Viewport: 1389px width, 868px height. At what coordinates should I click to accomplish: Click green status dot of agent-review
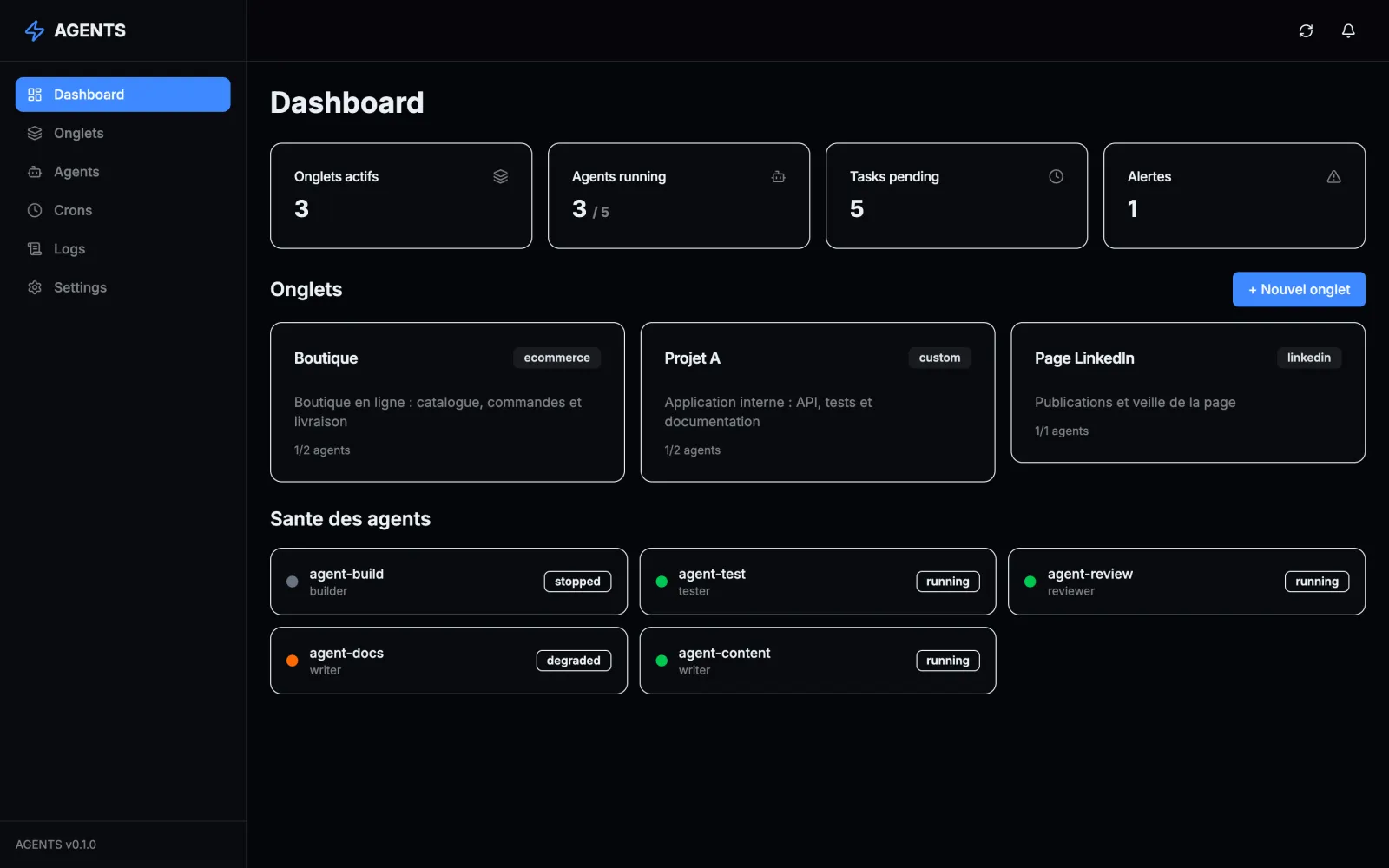pos(1030,582)
